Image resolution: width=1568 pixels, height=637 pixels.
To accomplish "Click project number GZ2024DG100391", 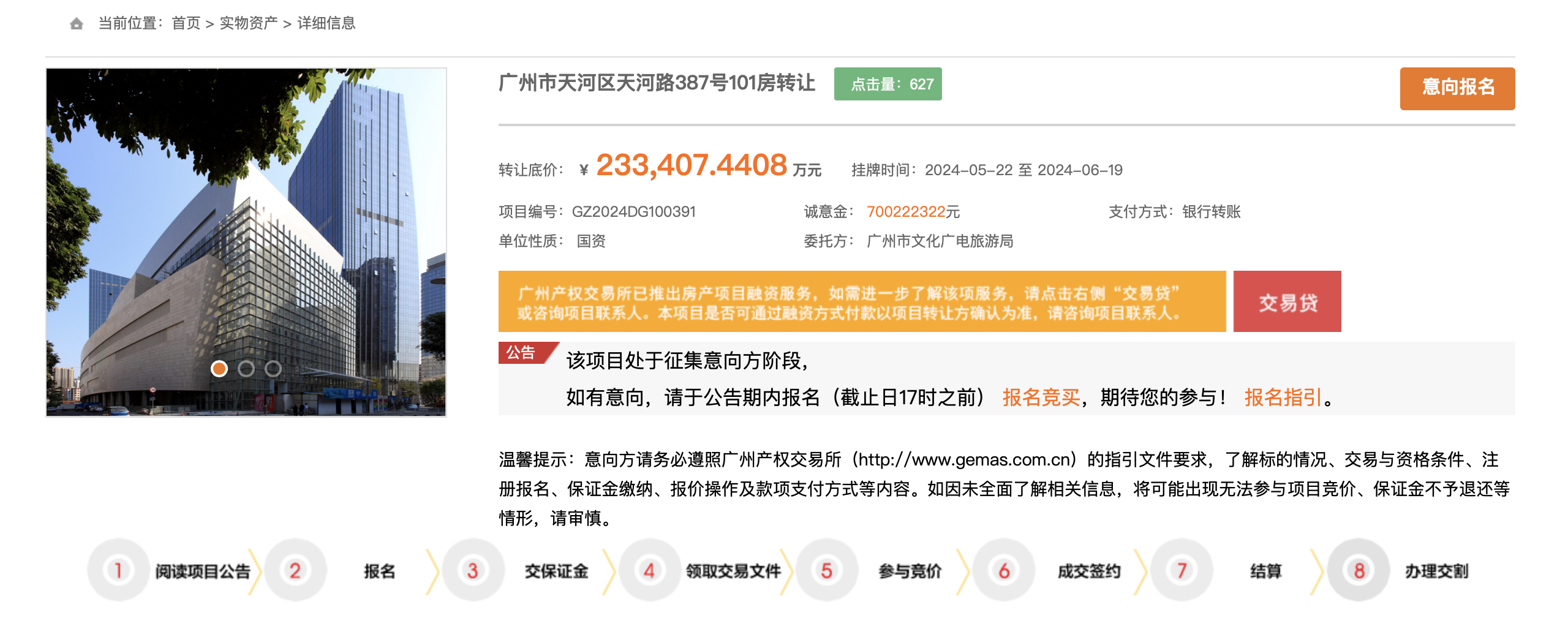I will 634,212.
